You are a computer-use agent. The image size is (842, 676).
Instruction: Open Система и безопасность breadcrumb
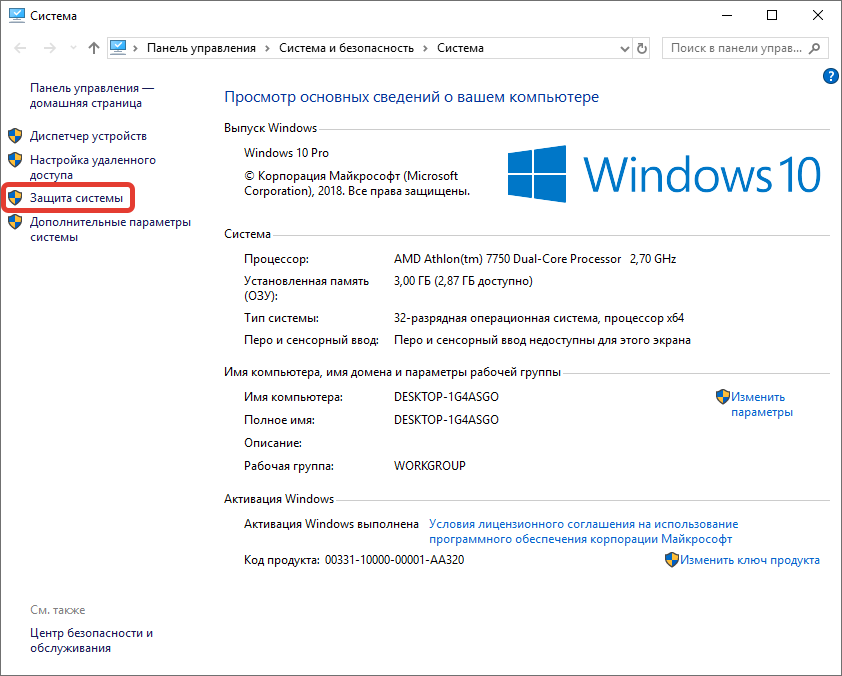(346, 48)
